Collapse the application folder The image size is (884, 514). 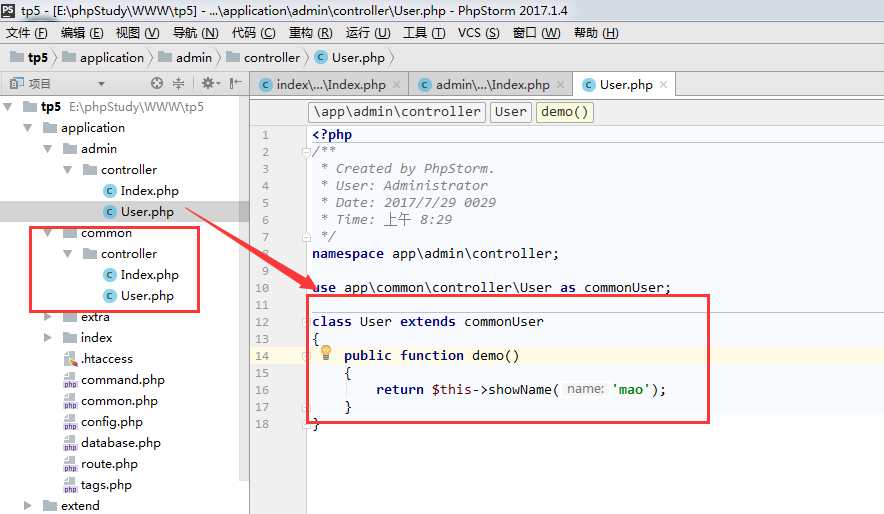(28, 128)
